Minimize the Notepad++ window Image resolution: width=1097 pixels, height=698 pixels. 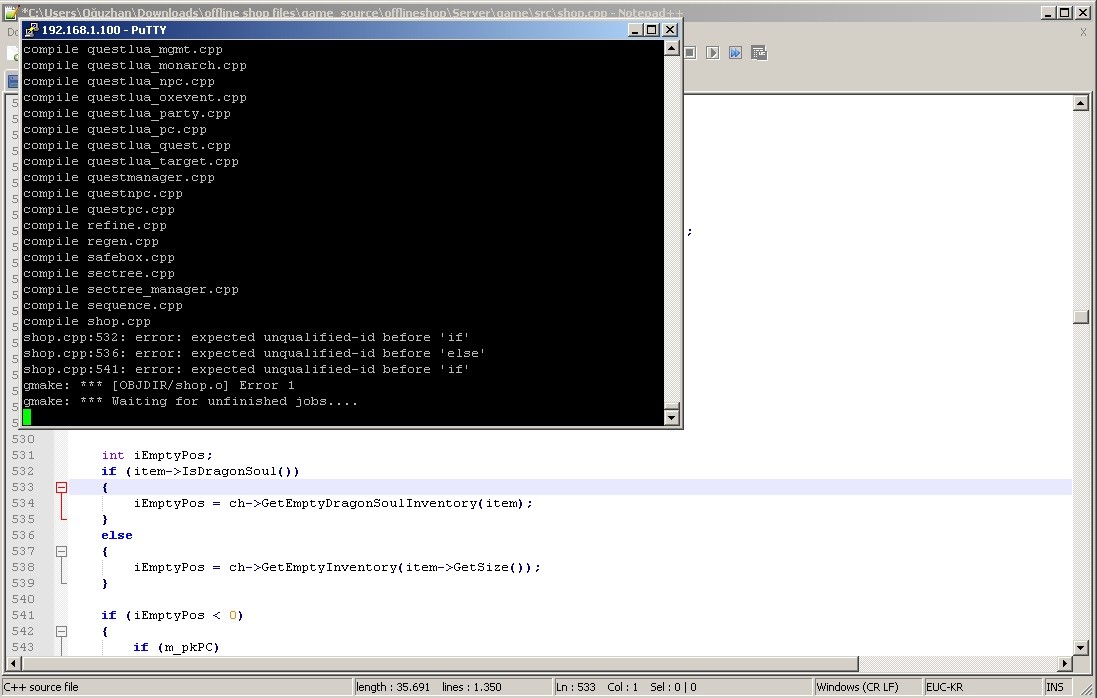tap(1048, 13)
